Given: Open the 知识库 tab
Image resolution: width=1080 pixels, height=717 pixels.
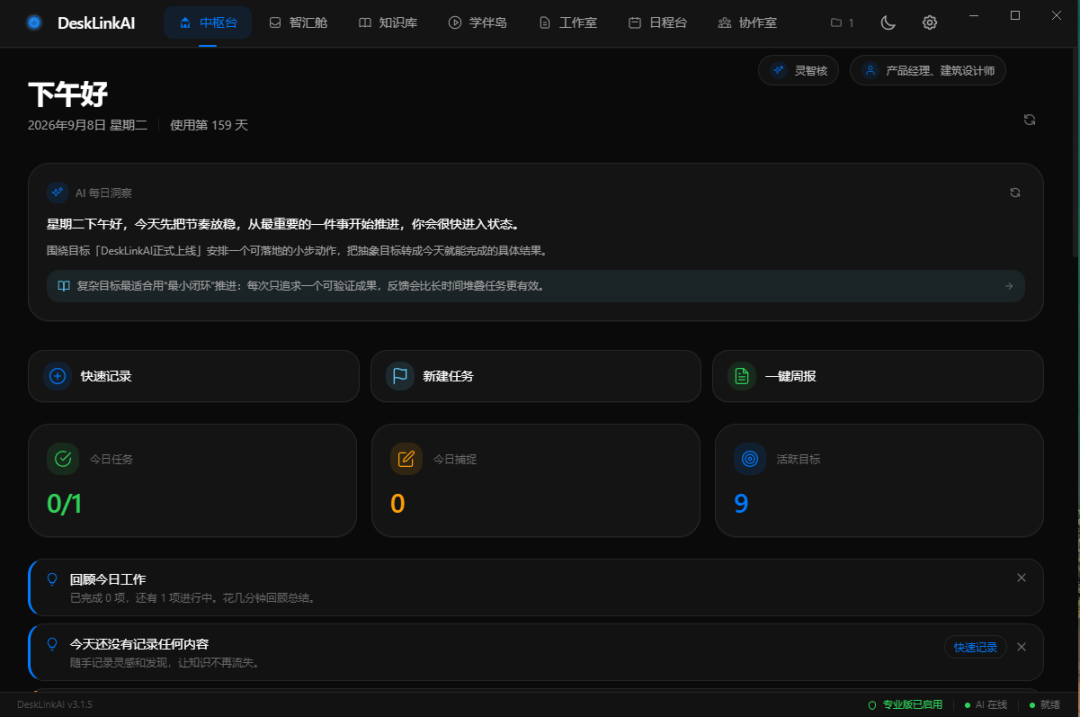Looking at the screenshot, I should pos(388,23).
